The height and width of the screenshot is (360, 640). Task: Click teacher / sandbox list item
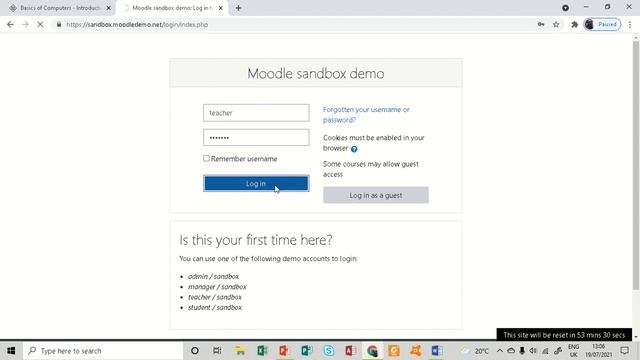point(215,297)
